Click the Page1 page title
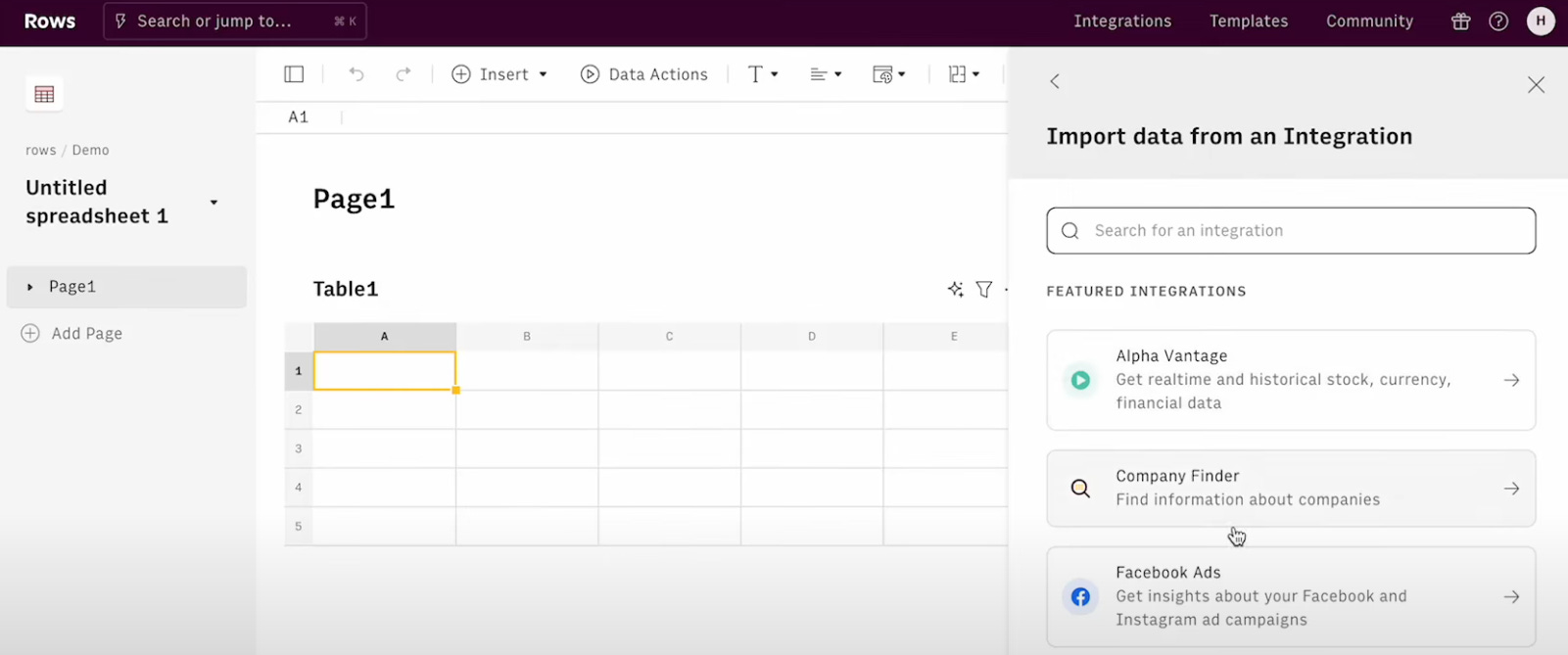 coord(354,199)
